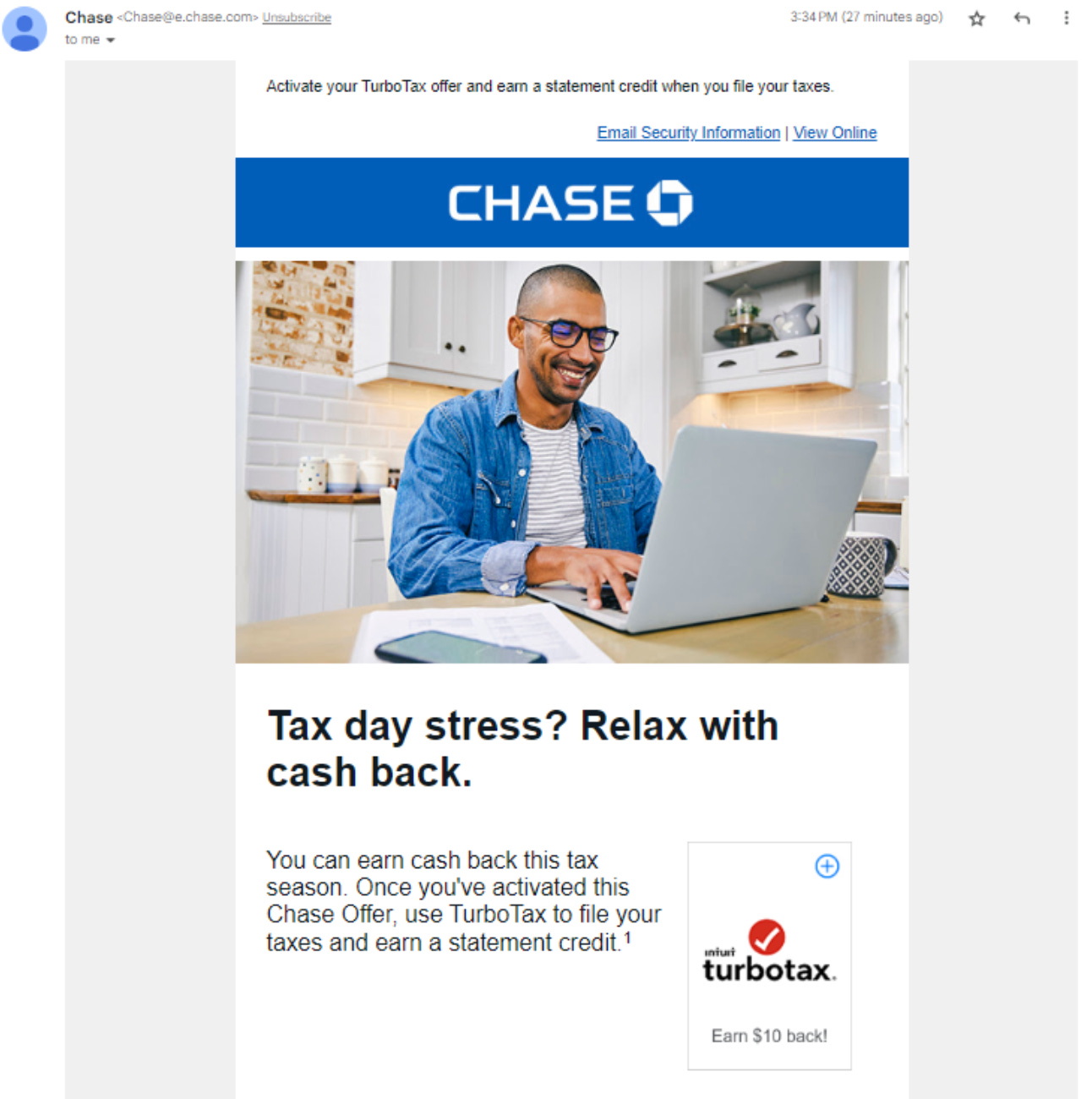Star this Chase email
Viewport: 1092px width, 1099px height.
(976, 18)
